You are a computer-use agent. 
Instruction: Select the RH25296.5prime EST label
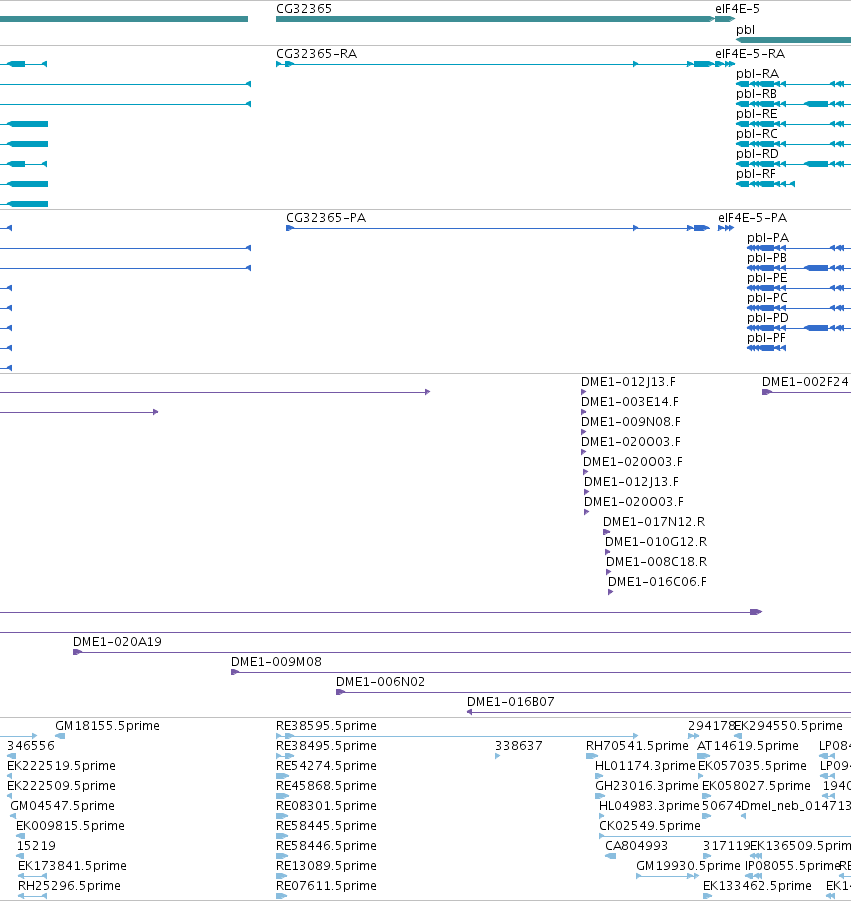[x=69, y=885]
